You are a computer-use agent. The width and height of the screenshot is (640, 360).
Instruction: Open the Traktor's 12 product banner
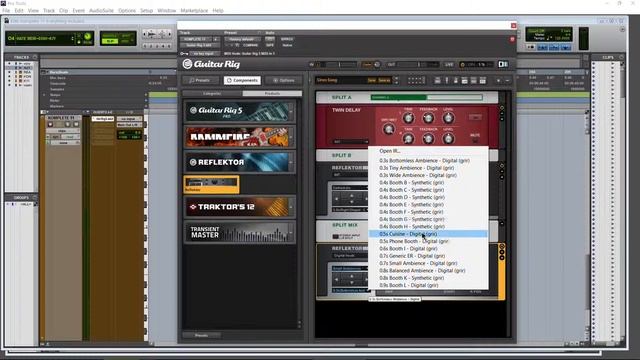coord(240,207)
